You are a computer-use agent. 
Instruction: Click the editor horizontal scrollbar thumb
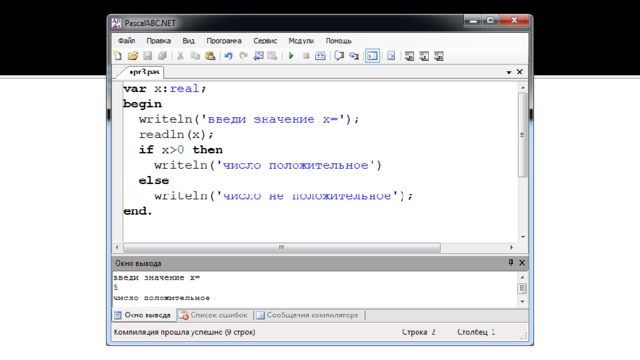[x=282, y=247]
